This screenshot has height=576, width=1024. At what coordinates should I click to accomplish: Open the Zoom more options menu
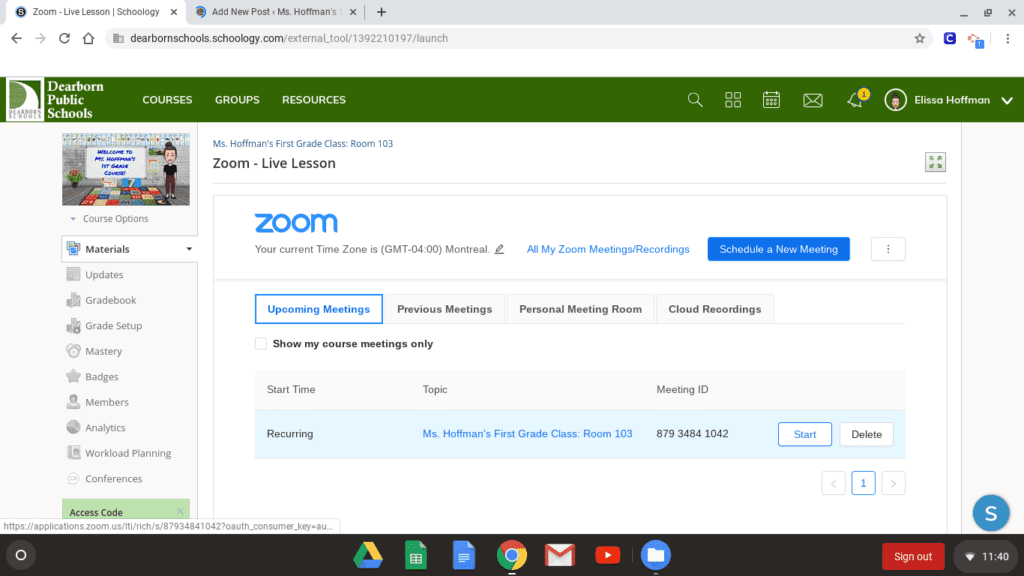[888, 249]
